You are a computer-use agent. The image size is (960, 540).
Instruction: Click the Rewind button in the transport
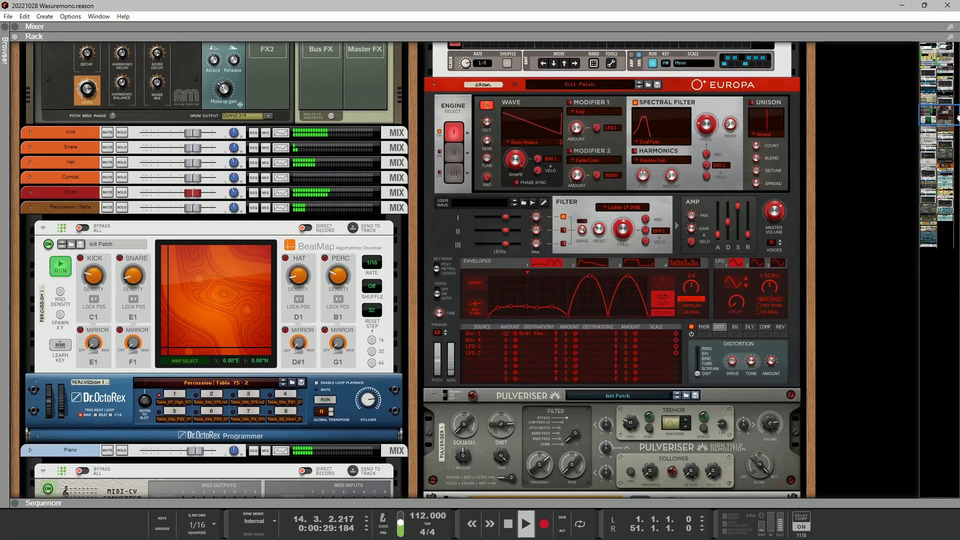pos(471,524)
